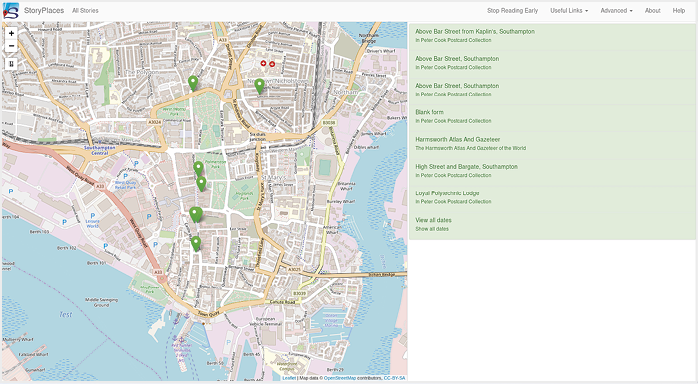Open green marker beside Palmerston Park
This screenshot has width=698, height=384.
tap(199, 169)
